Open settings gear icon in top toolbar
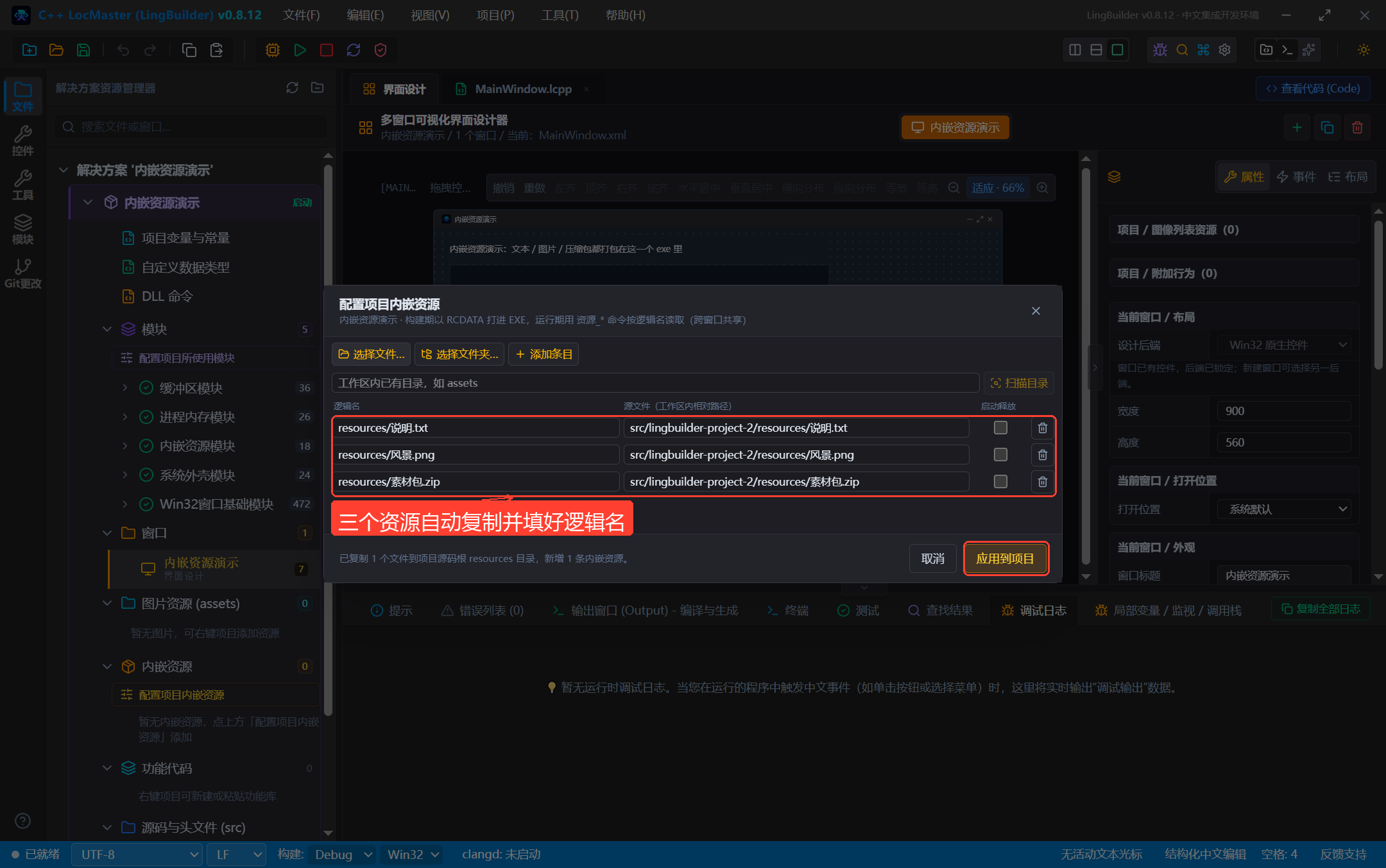Viewport: 1386px width, 868px height. click(x=1225, y=50)
